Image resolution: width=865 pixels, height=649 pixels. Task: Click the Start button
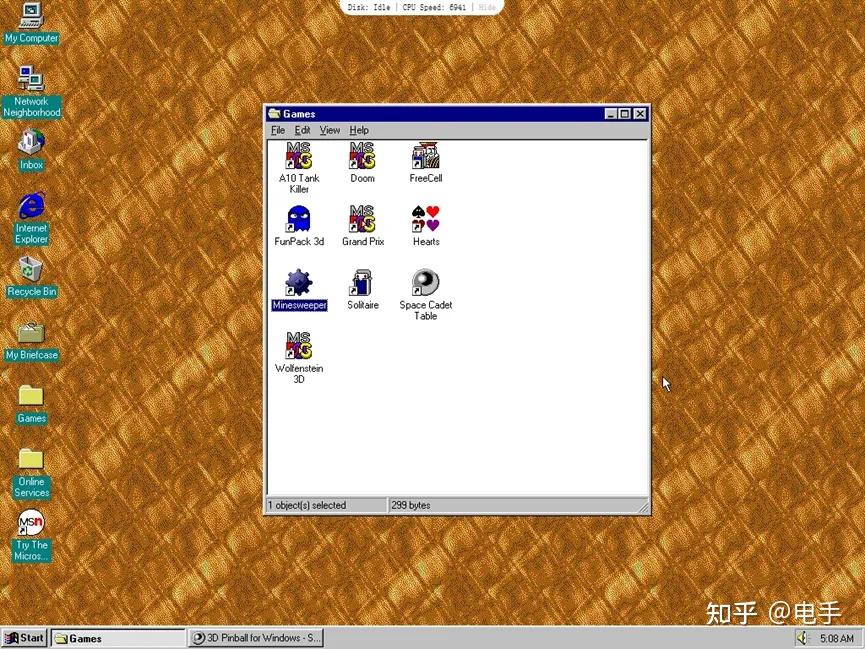[23, 637]
